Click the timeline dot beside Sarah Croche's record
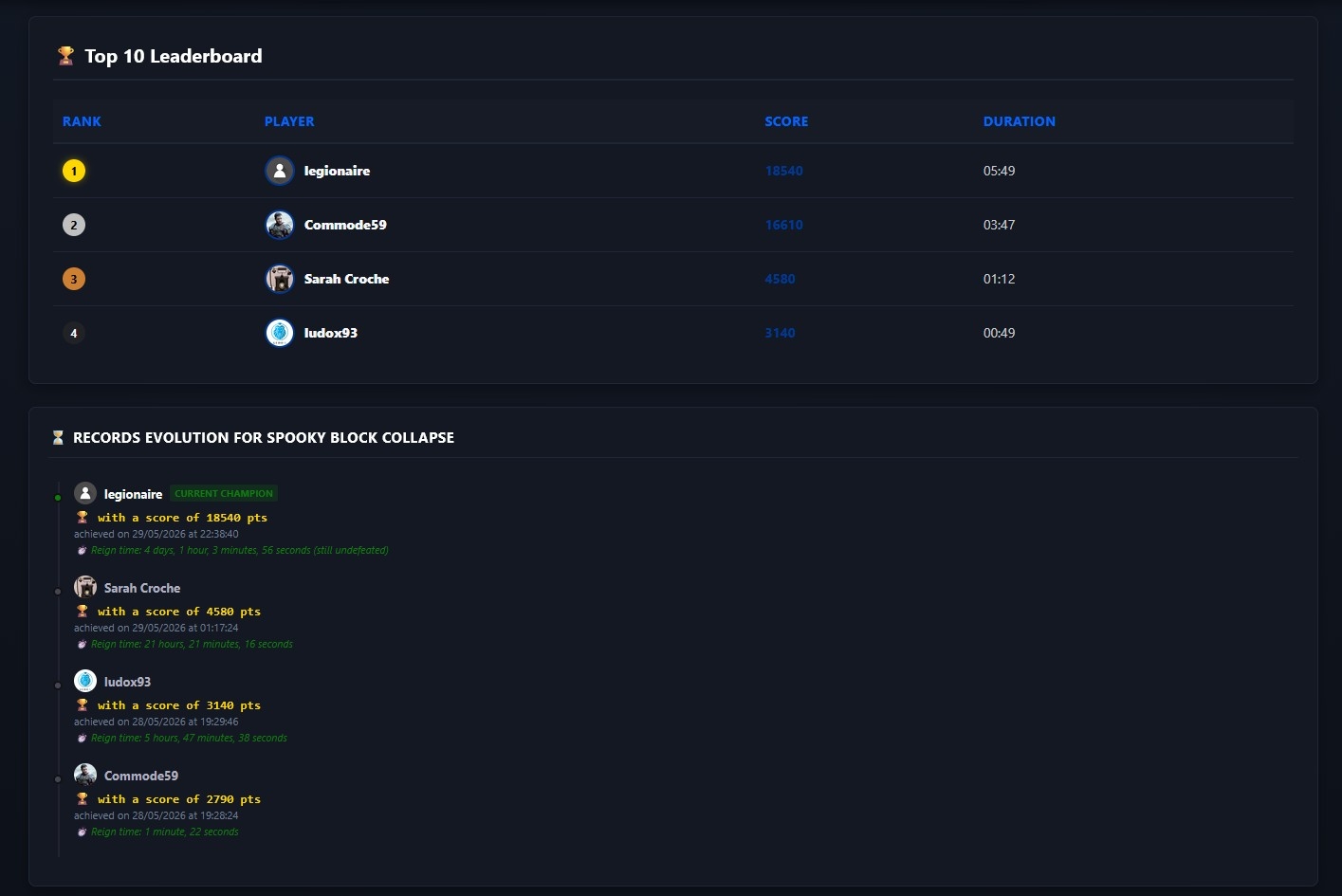 coord(58,591)
